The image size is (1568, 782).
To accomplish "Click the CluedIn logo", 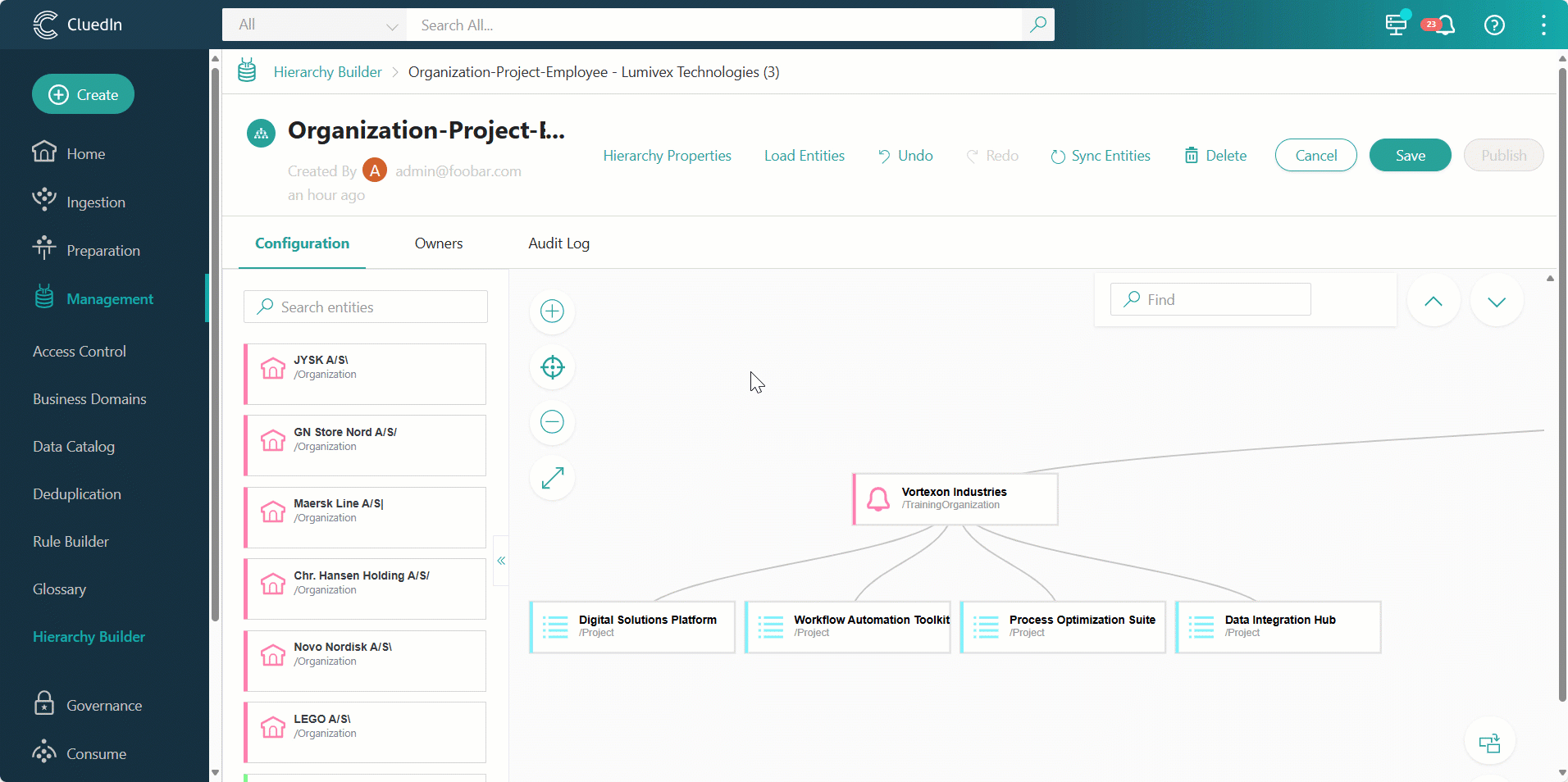I will coord(78,25).
